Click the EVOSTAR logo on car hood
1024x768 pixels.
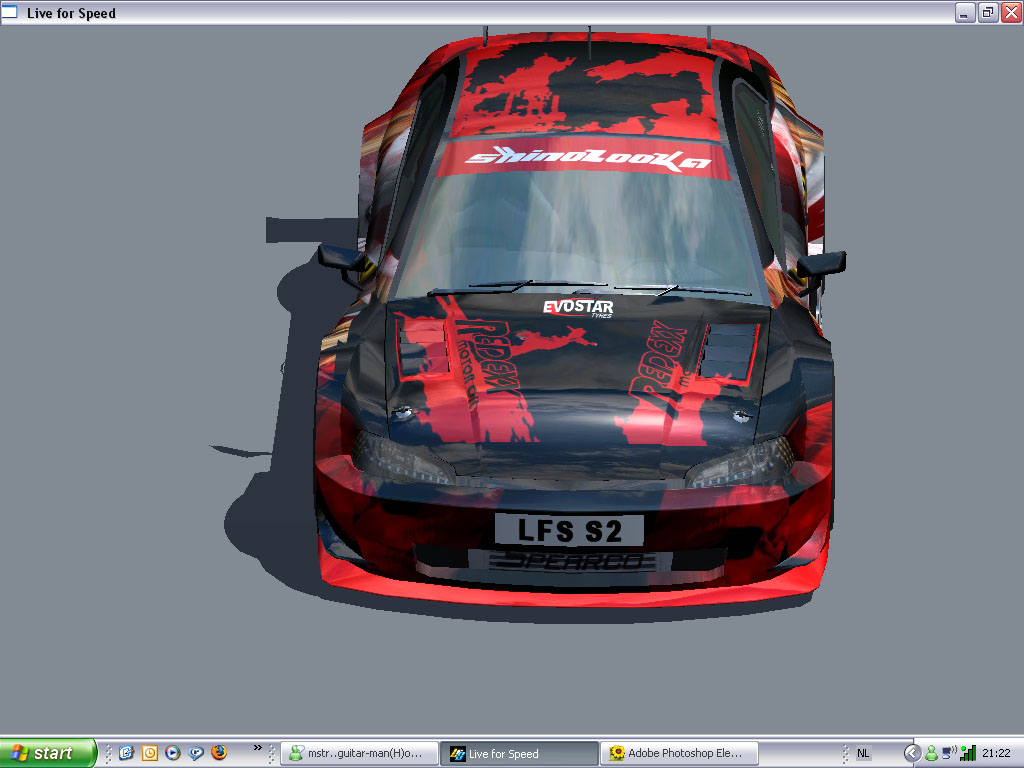578,308
